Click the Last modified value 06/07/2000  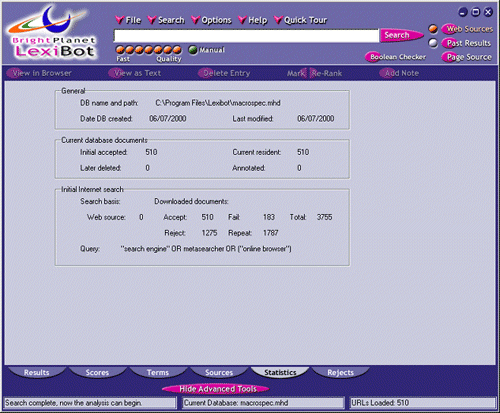coord(316,118)
